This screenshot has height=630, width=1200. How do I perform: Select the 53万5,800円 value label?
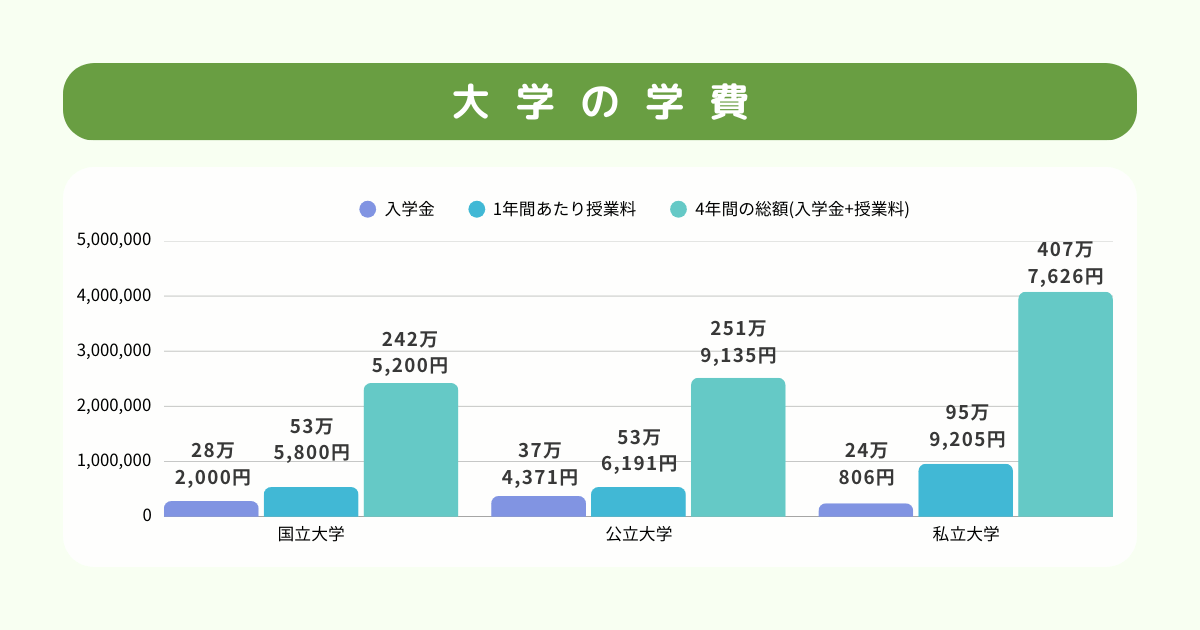(311, 440)
